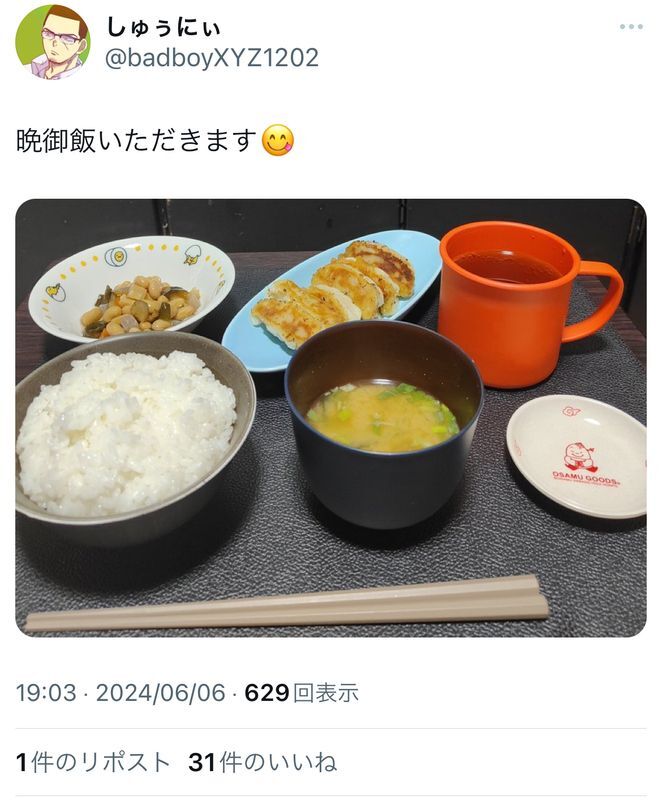View the 629 回表示 view count
Image resolution: width=662 pixels, height=800 pixels.
pyautogui.click(x=301, y=693)
